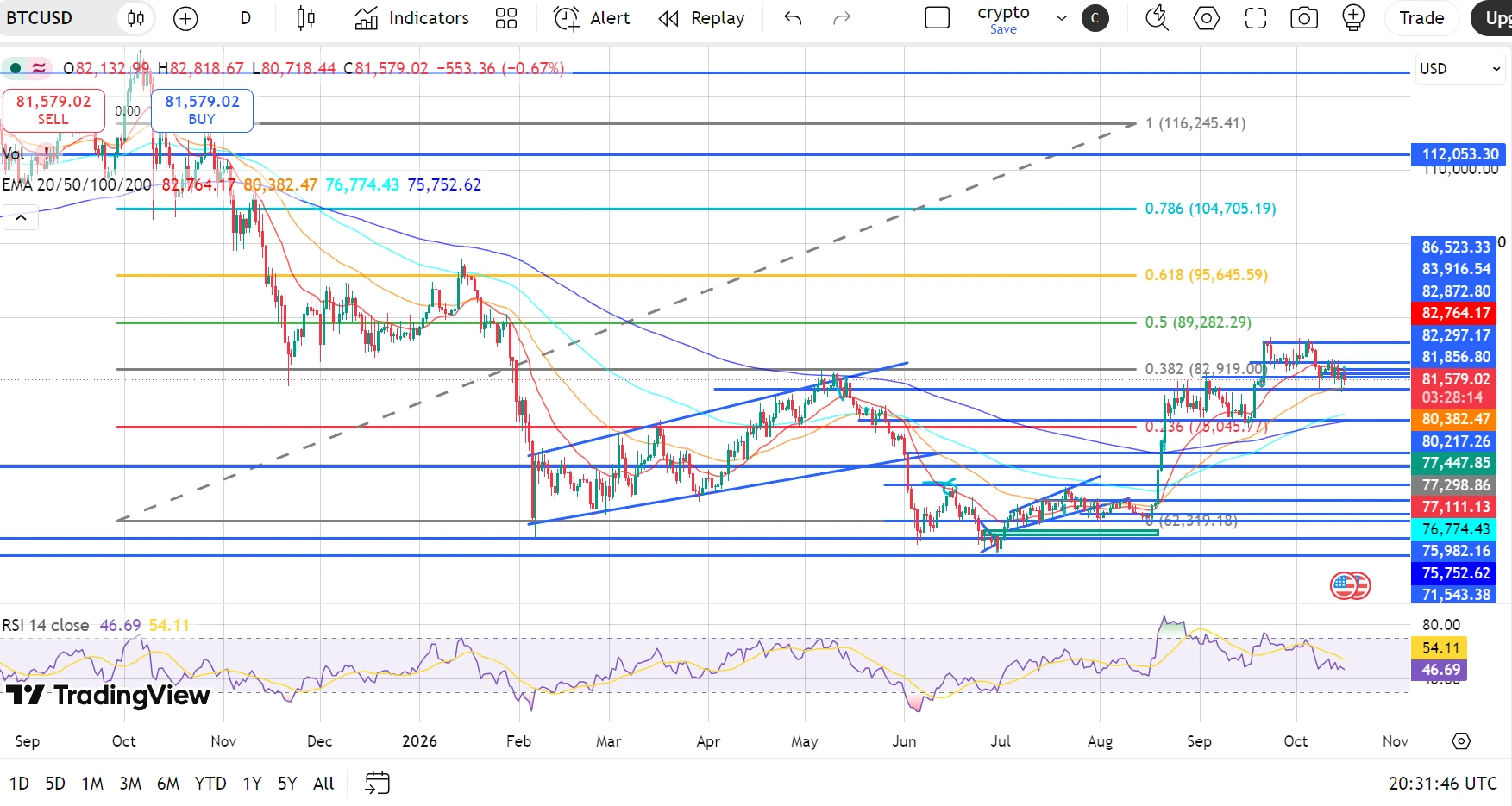Open the time axis settings gear icon
The width and height of the screenshot is (1512, 806).
1460,741
